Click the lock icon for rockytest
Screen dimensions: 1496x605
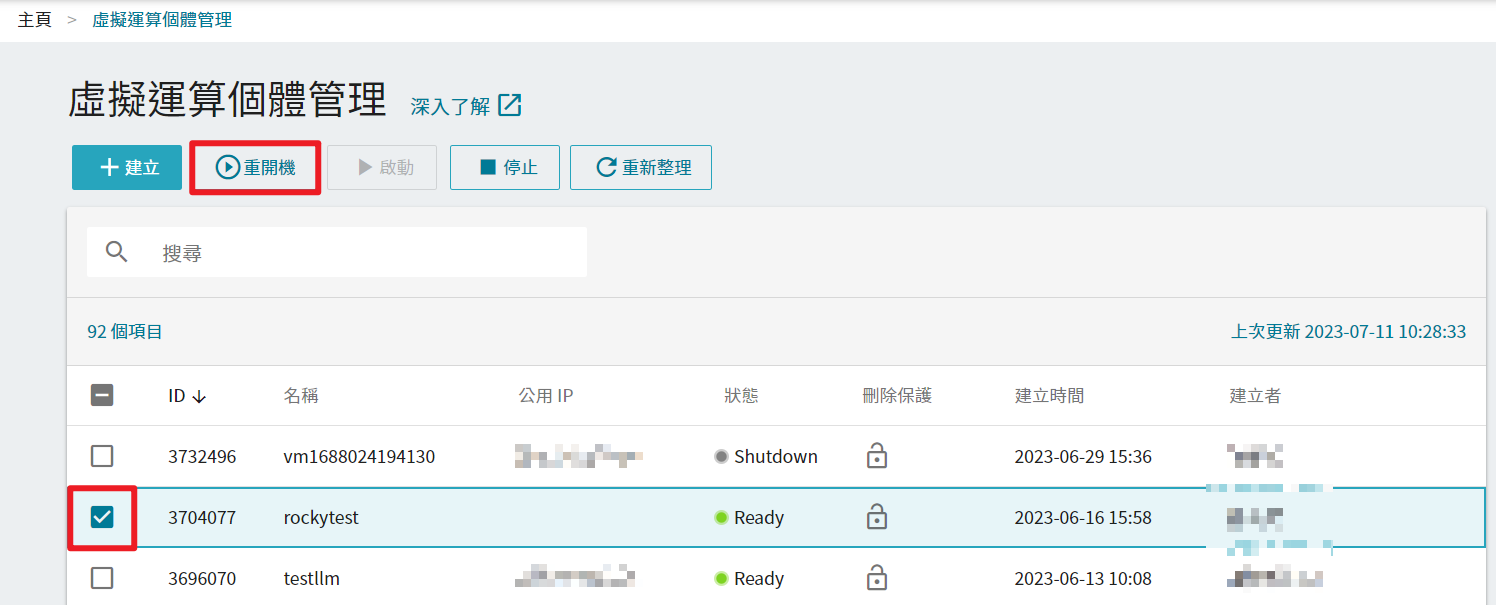pos(877,517)
